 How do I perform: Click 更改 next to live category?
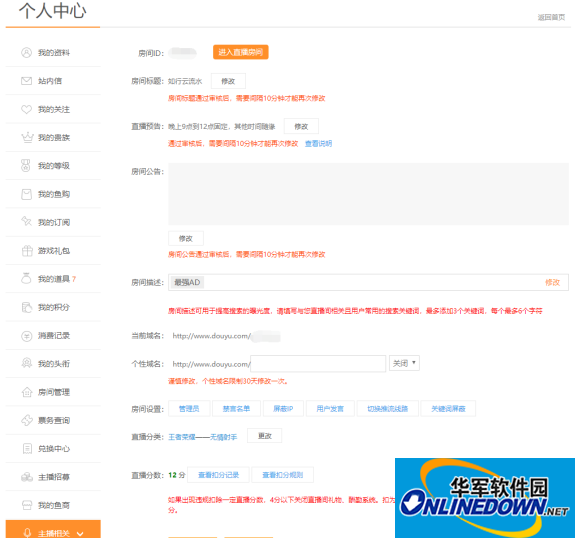[x=265, y=436]
